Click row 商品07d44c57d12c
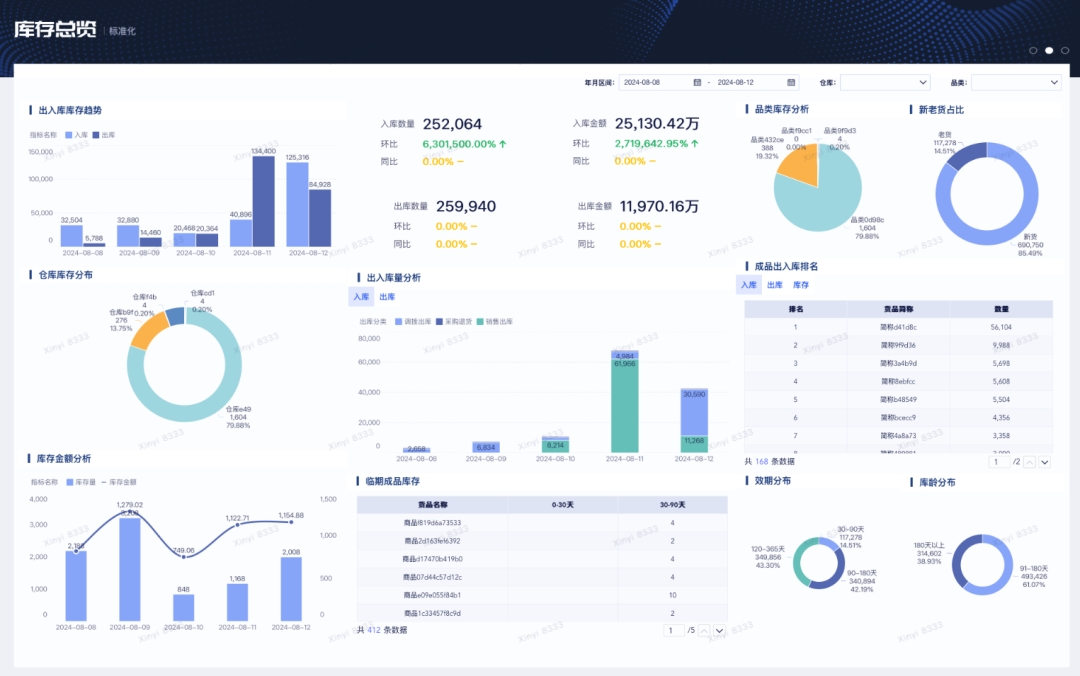 [x=542, y=577]
